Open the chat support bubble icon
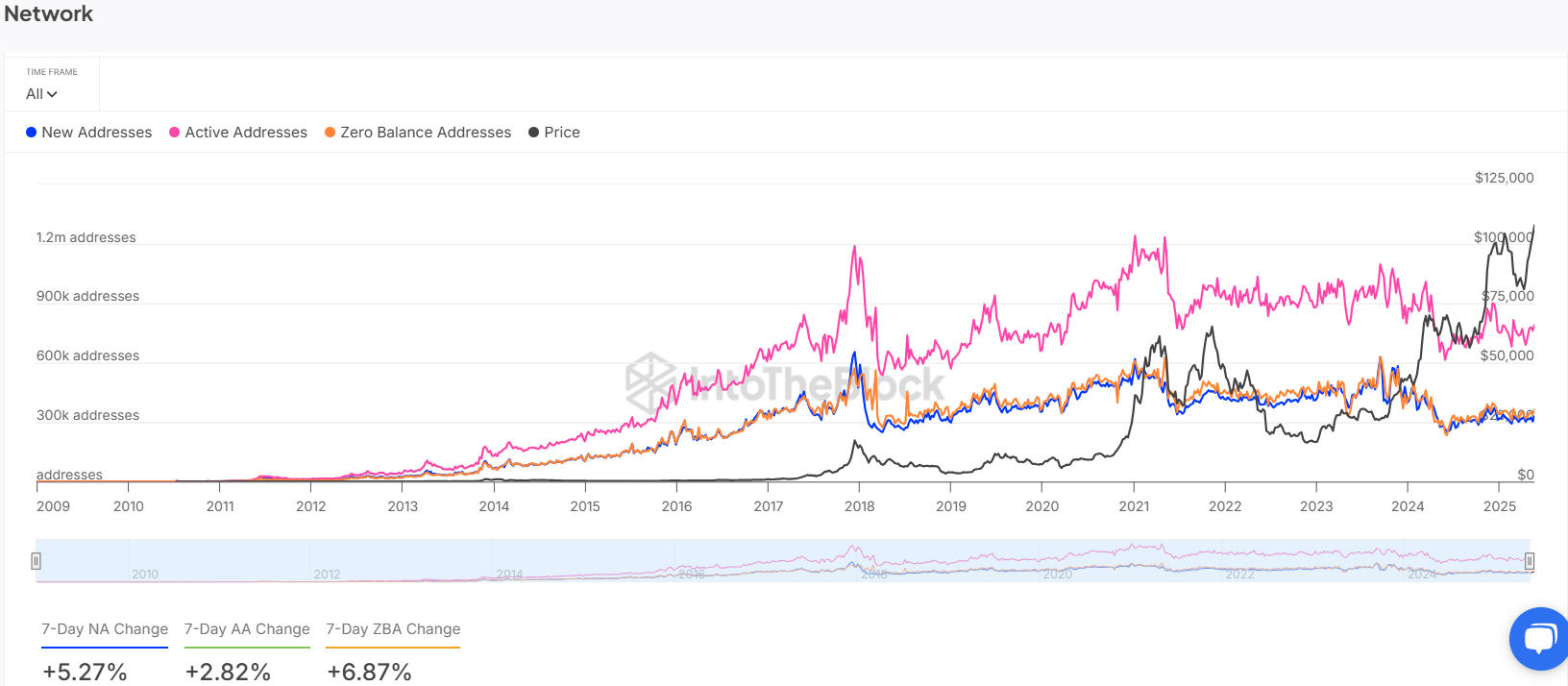 pos(1540,638)
